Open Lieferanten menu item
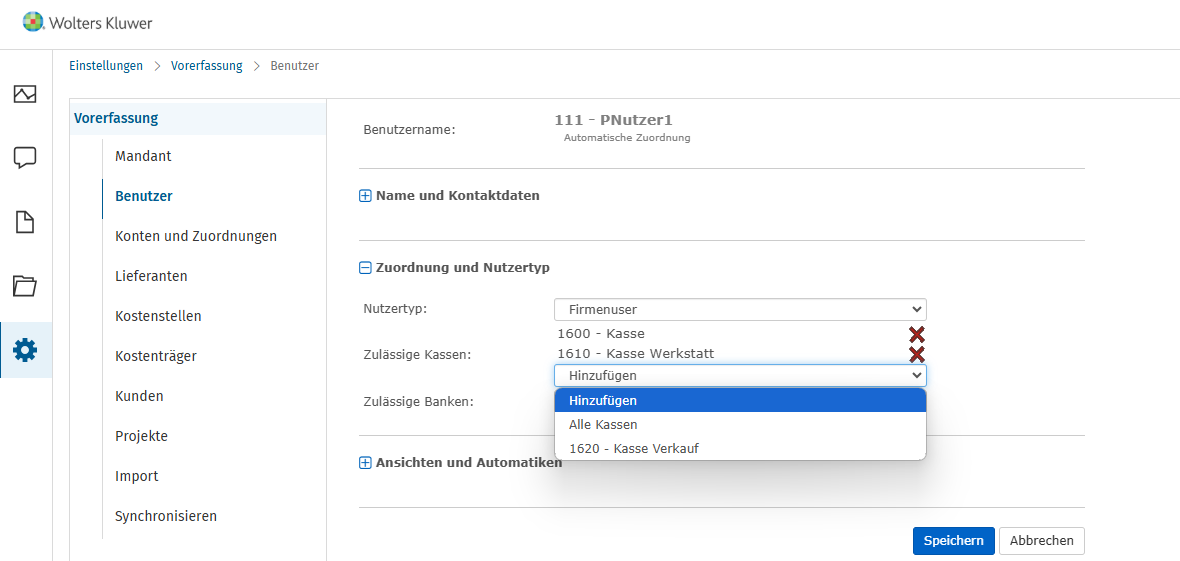Viewport: 1180px width, 561px height. [151, 276]
